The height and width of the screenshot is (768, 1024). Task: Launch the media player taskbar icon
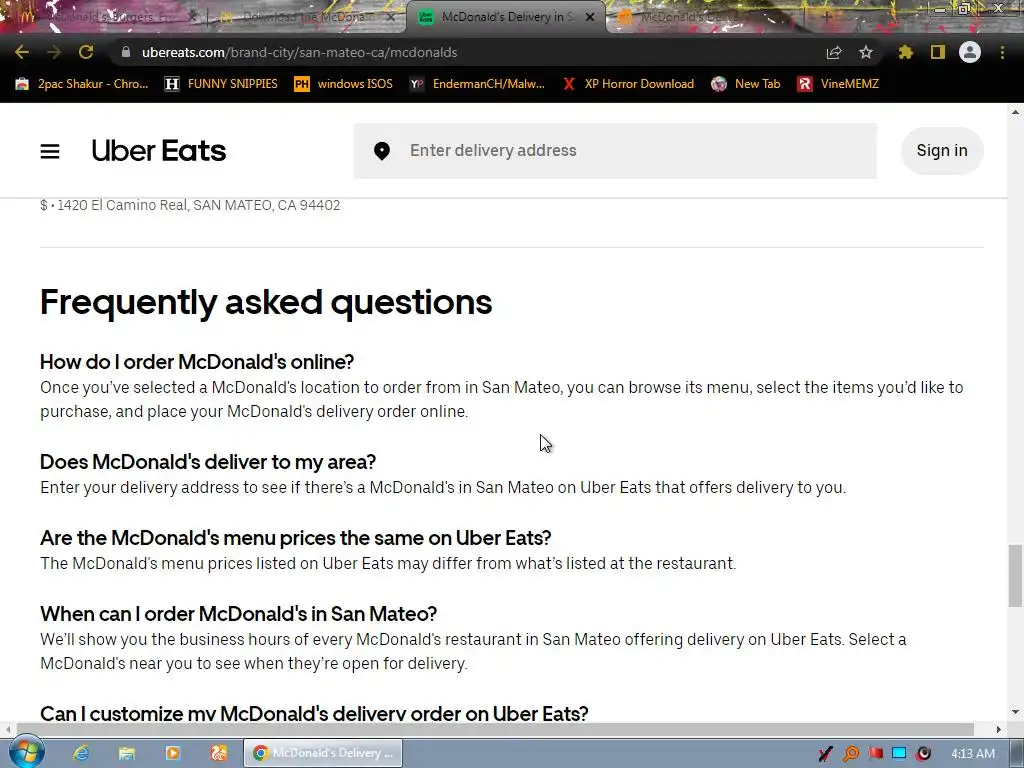172,753
